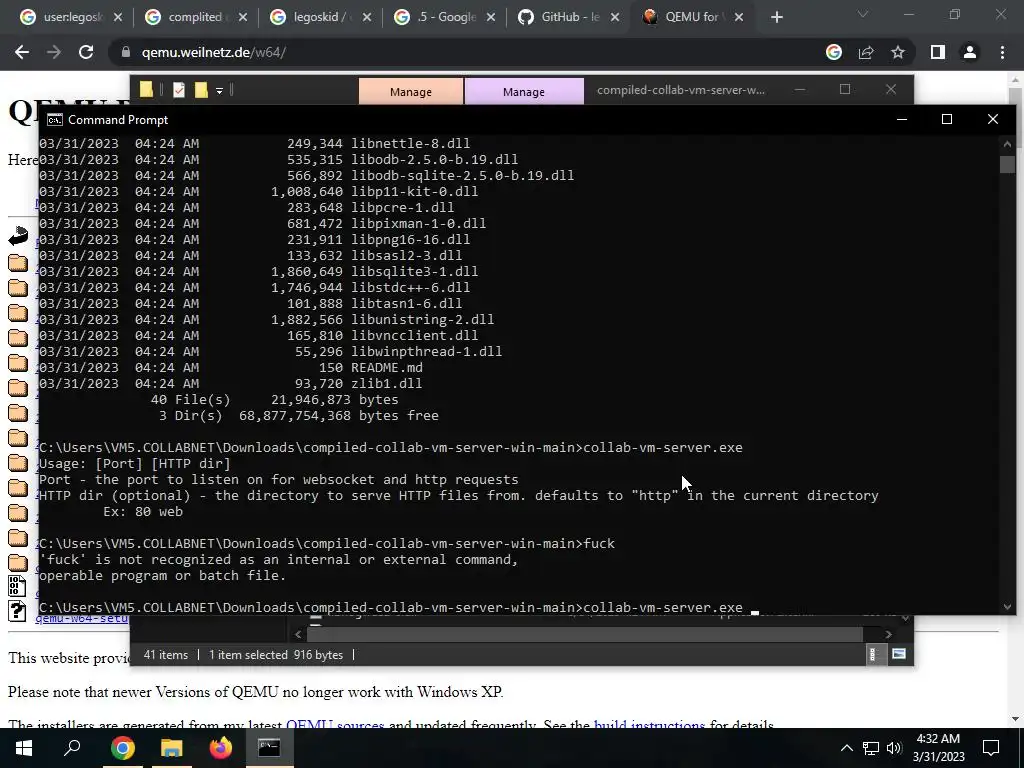Open the Windows Start menu
The image size is (1024, 768).
[x=24, y=748]
